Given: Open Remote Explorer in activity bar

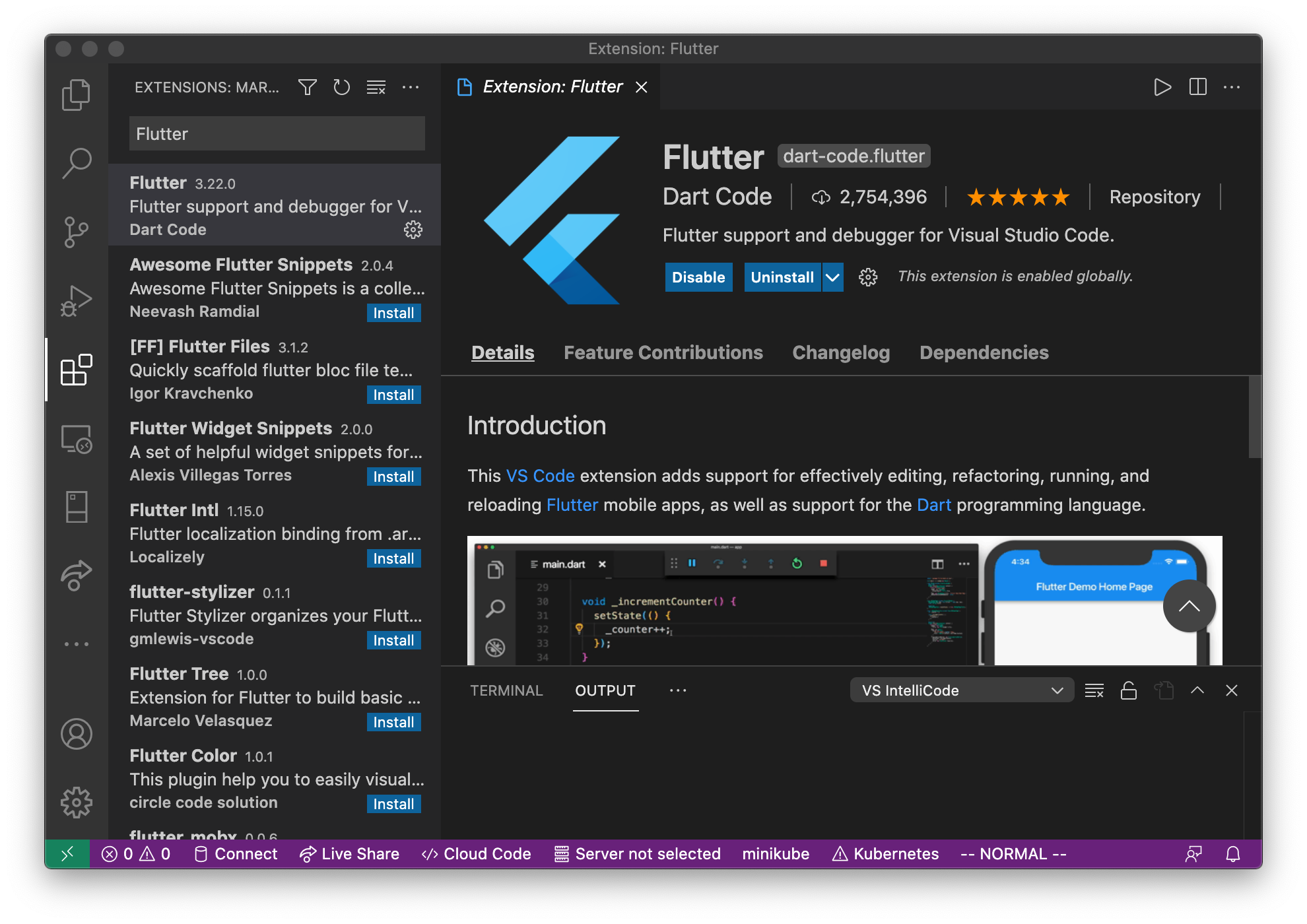Looking at the screenshot, I should 77,439.
